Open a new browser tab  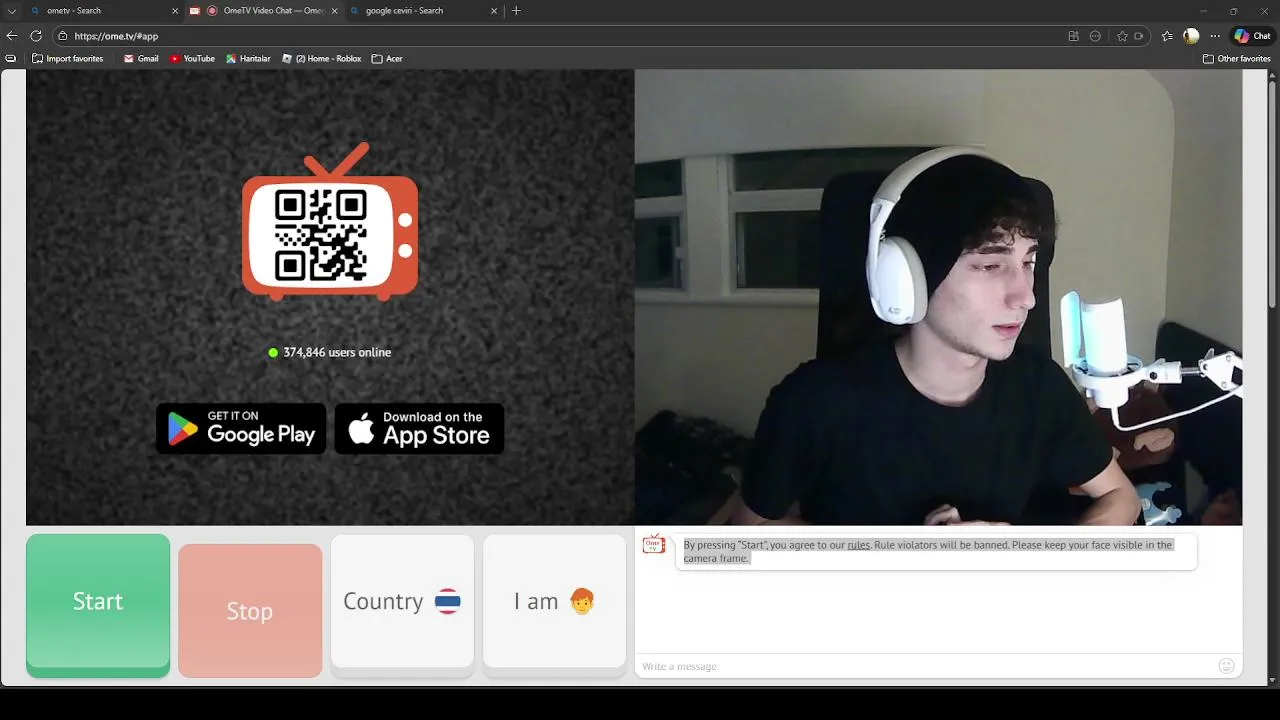tap(516, 11)
